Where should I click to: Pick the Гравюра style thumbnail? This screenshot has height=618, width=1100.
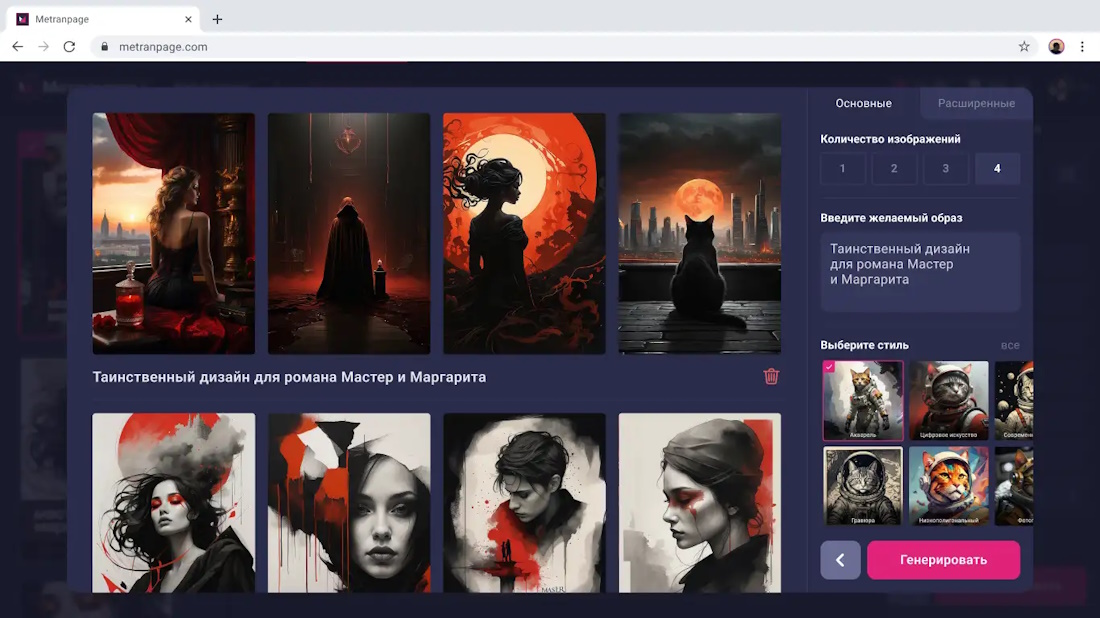coord(862,485)
